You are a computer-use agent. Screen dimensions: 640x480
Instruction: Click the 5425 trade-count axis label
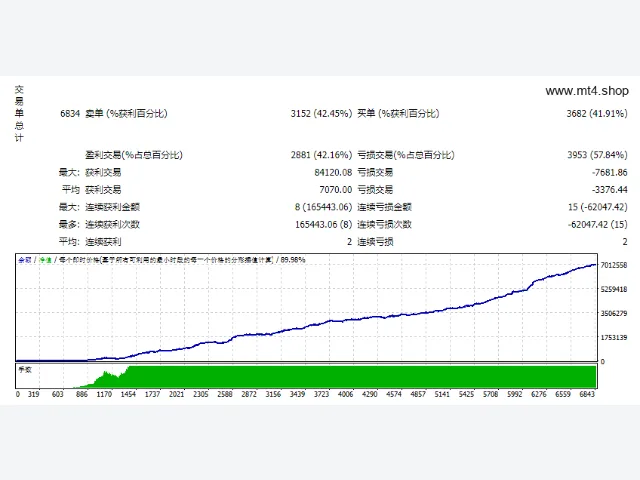pyautogui.click(x=466, y=394)
